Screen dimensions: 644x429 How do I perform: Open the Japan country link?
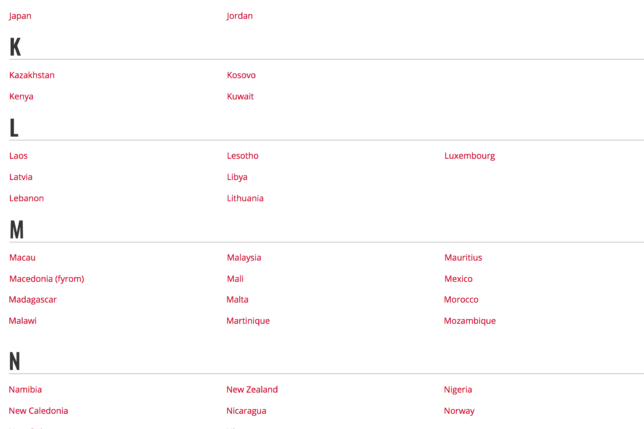click(20, 16)
